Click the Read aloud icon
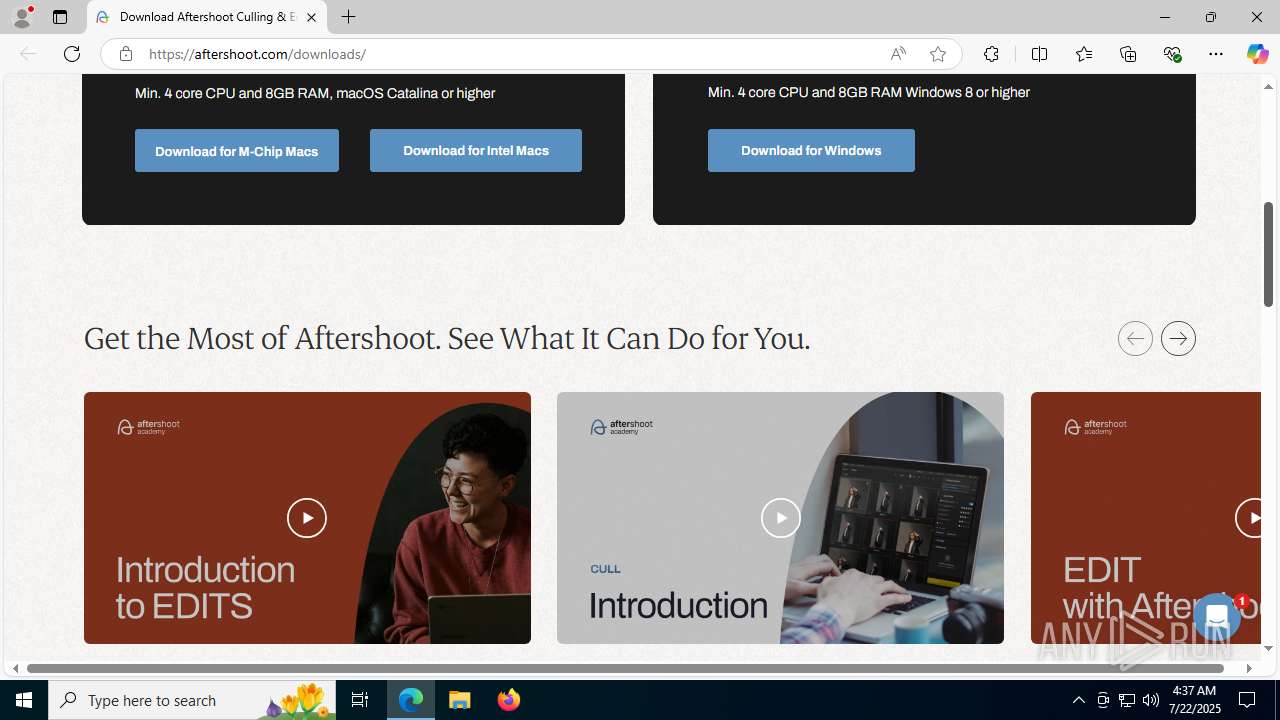The height and width of the screenshot is (720, 1280). [898, 54]
